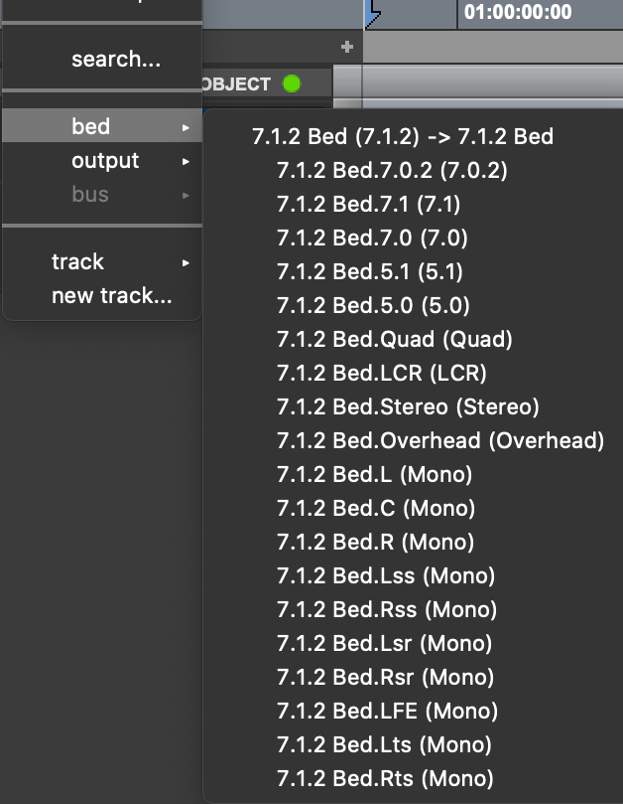This screenshot has width=623, height=804.
Task: Pick 7.1.2 Bed.Rts mono channel
Action: point(385,780)
